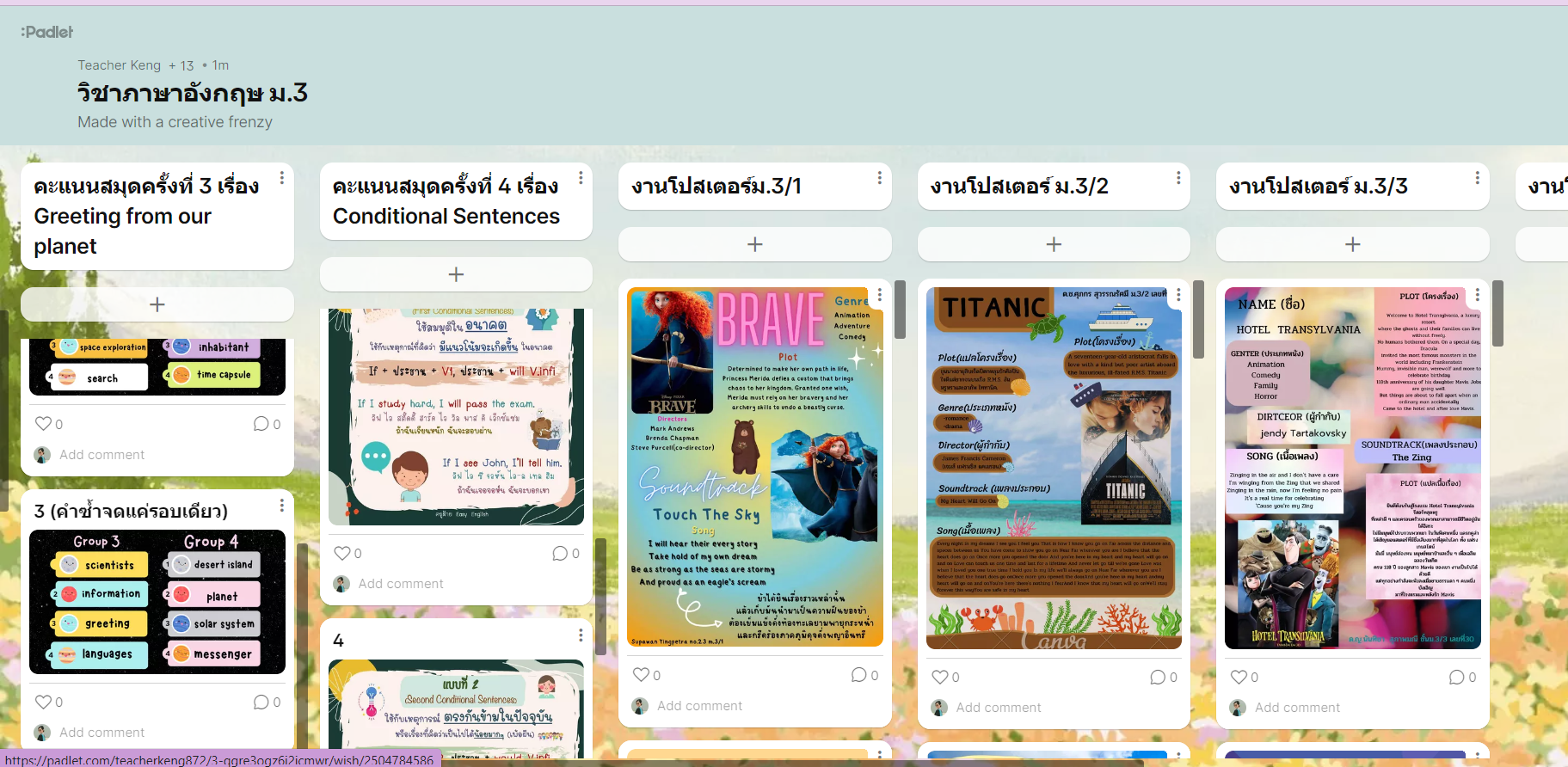This screenshot has height=767, width=1568.
Task: Open the Group 3 Group 4 vocabulary image
Action: (157, 602)
